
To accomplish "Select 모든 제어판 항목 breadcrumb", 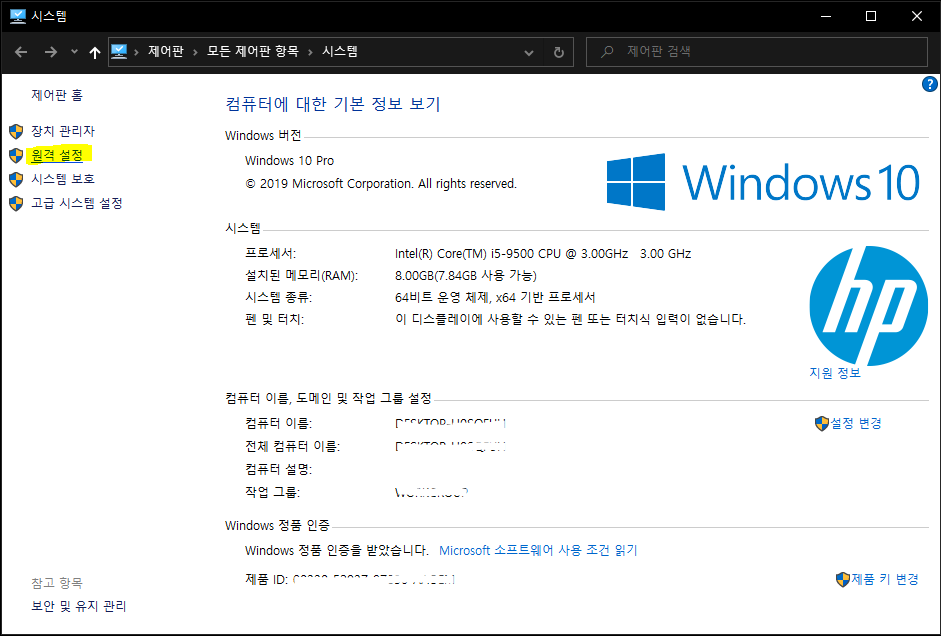I will click(253, 52).
